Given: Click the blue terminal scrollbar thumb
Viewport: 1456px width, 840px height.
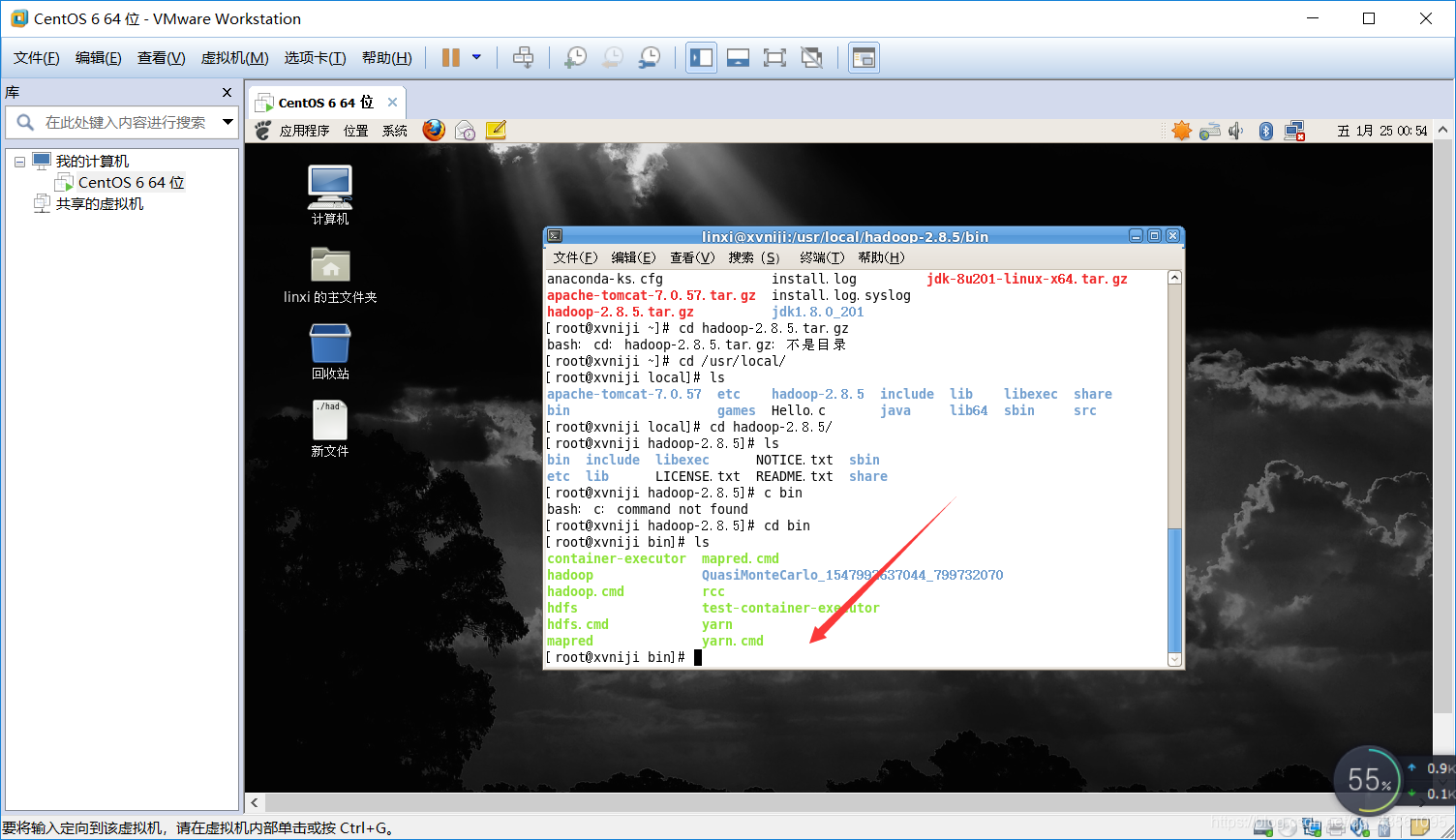Looking at the screenshot, I should pos(1174,589).
